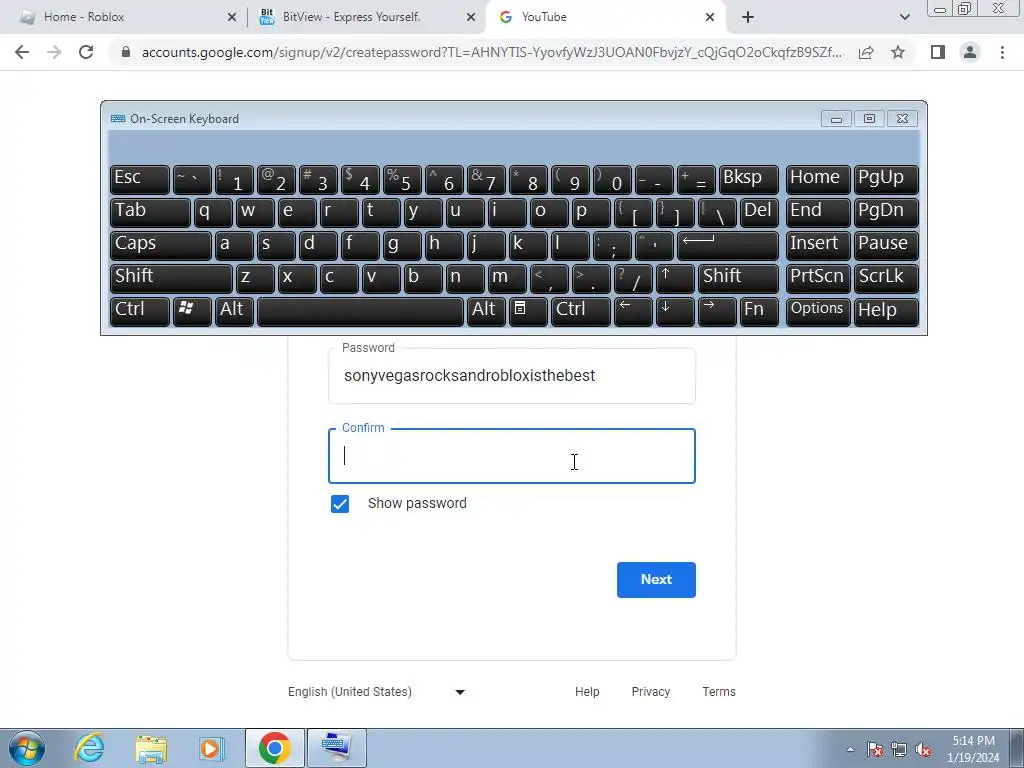Open a new tab with plus button
The height and width of the screenshot is (768, 1024).
[x=748, y=17]
